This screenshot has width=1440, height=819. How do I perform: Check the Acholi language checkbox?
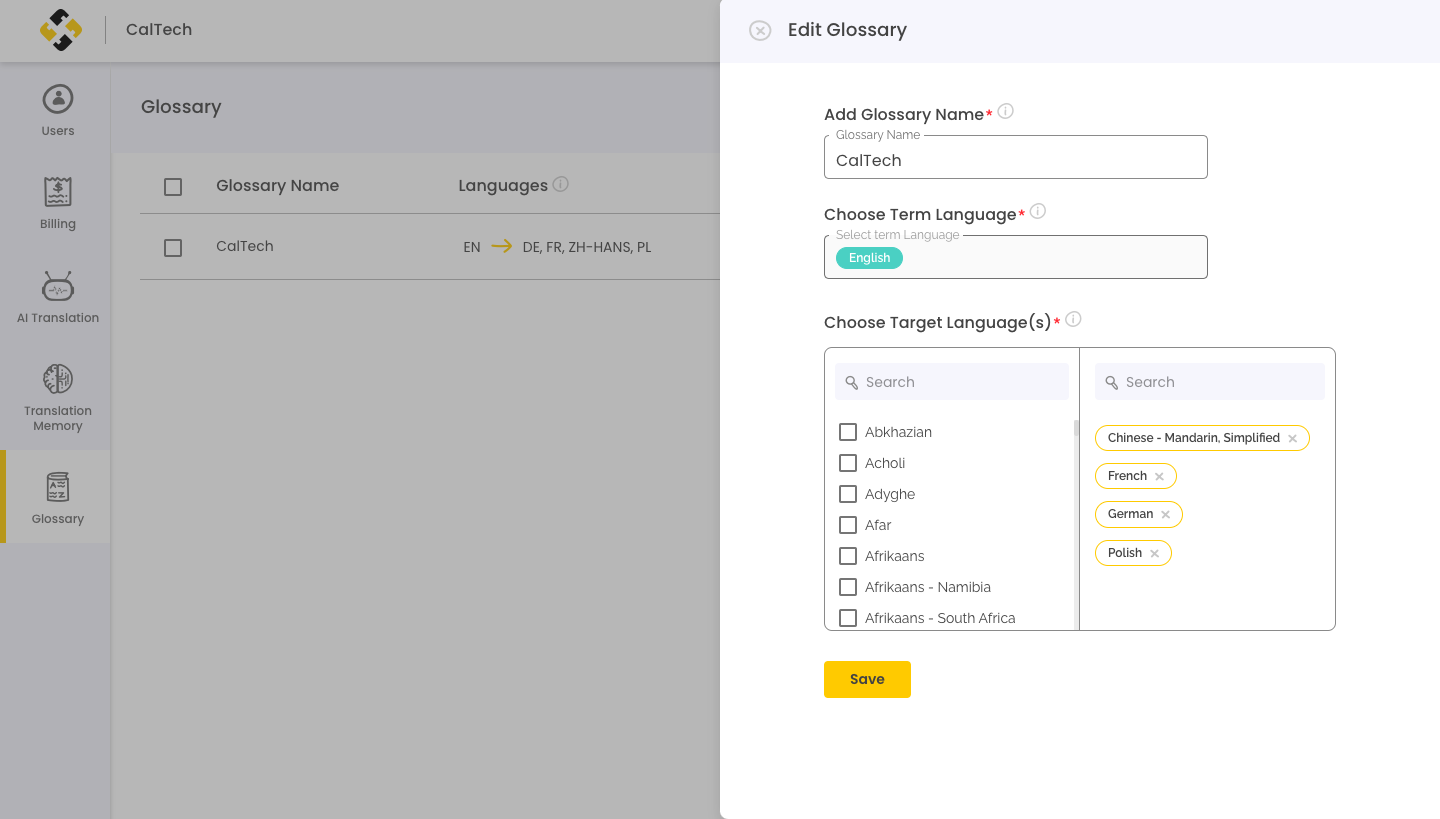tap(848, 463)
